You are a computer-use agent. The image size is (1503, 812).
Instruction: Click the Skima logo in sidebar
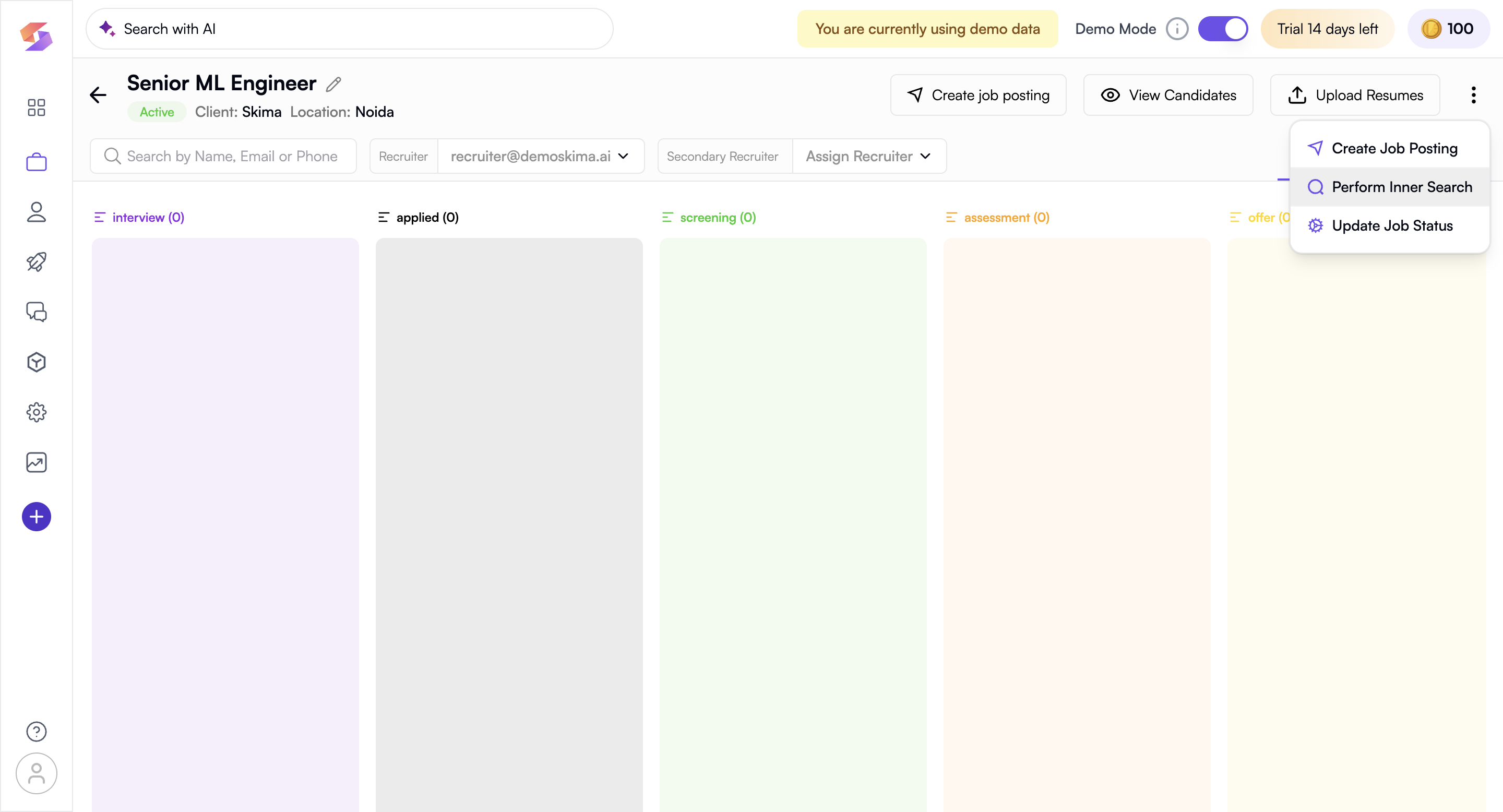36,36
